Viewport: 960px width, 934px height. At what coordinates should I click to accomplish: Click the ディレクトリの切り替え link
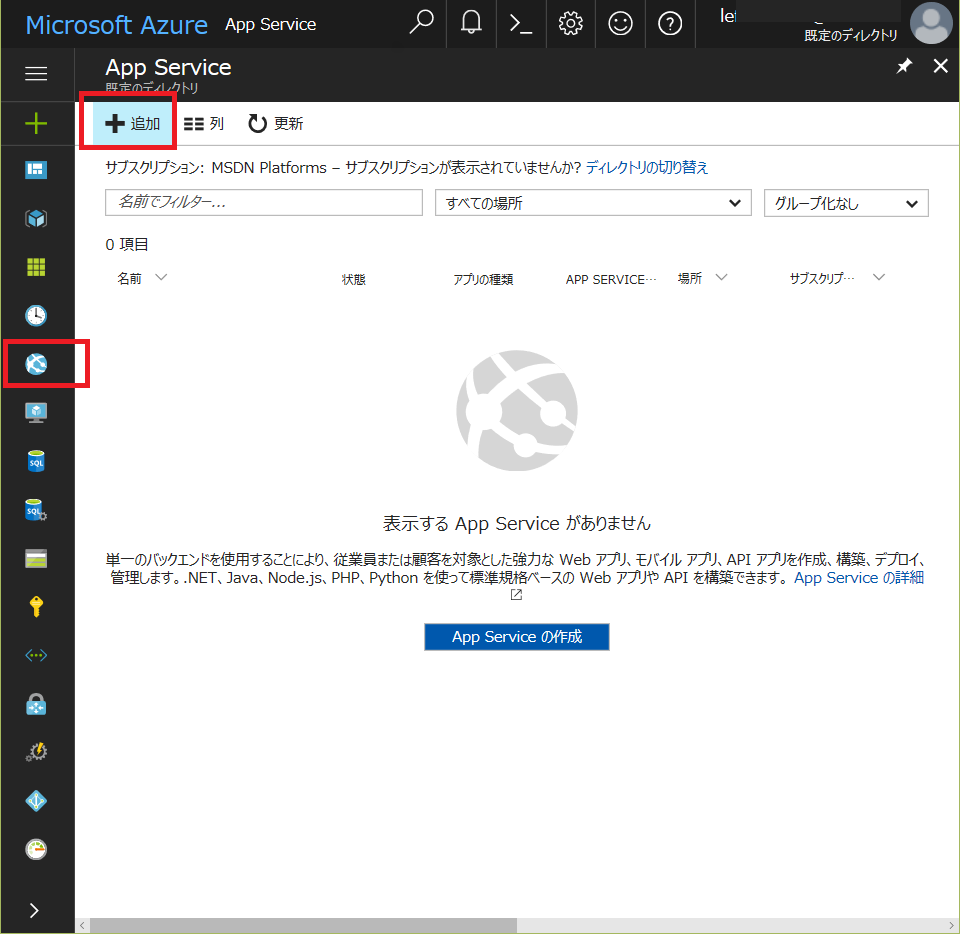point(647,168)
